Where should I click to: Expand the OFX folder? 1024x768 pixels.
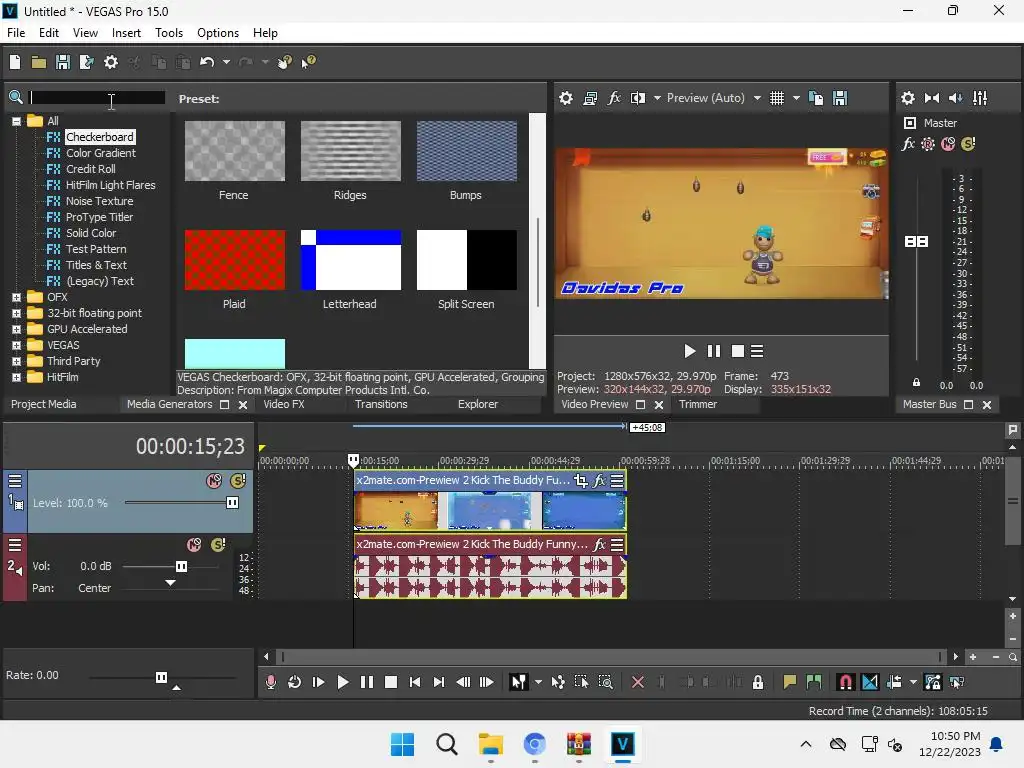coord(16,297)
